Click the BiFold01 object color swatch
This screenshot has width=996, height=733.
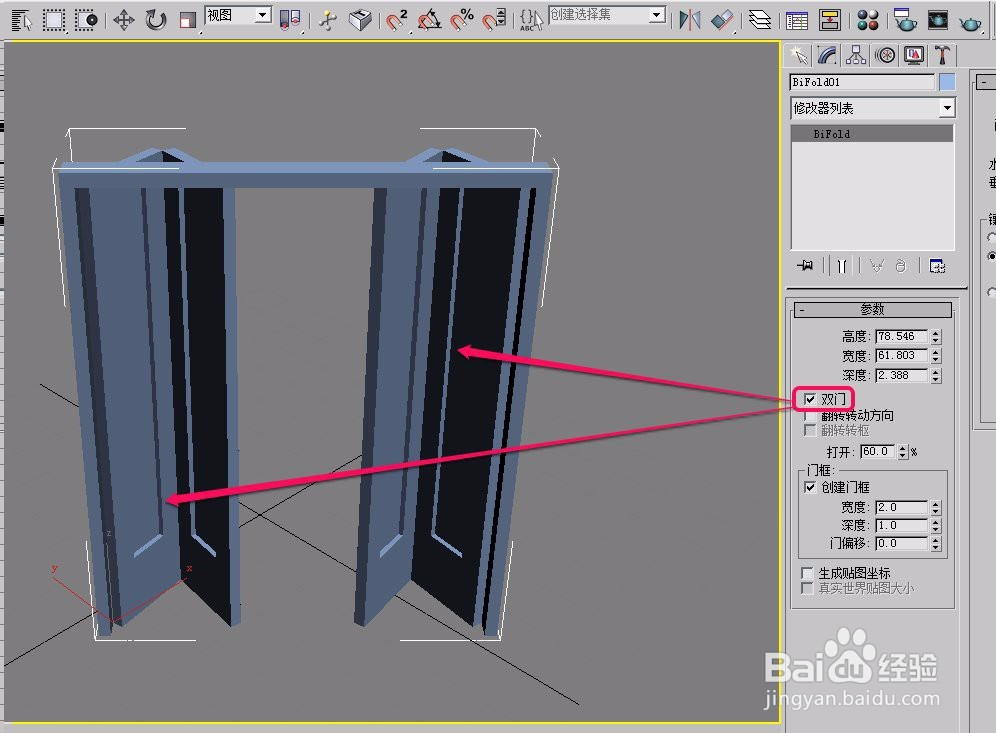pyautogui.click(x=946, y=82)
